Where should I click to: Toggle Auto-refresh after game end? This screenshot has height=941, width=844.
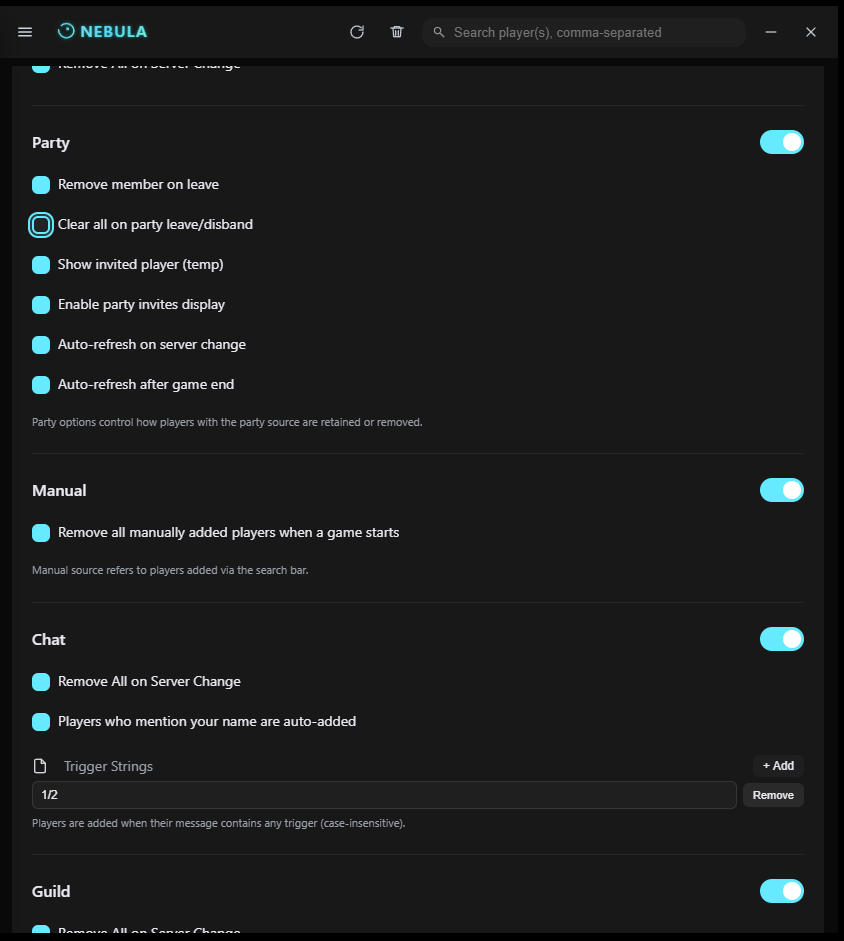(41, 384)
